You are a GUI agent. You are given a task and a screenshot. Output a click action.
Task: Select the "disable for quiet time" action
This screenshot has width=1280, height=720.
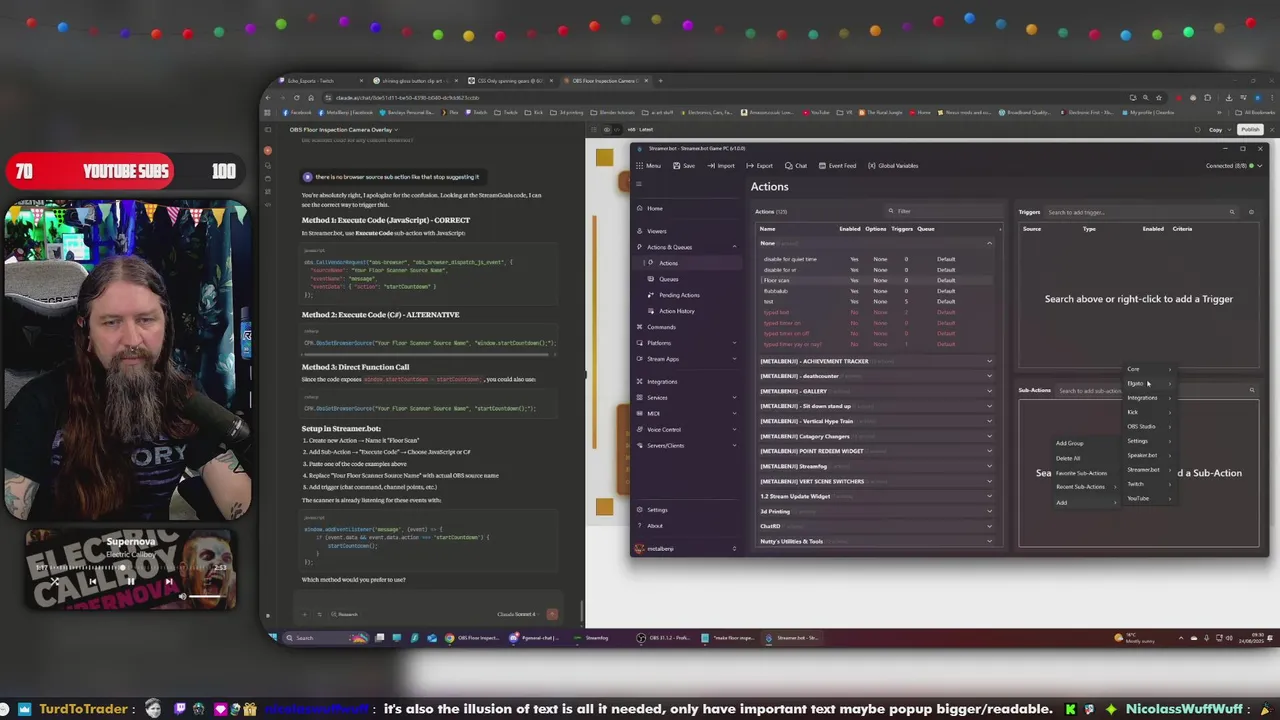click(877, 259)
